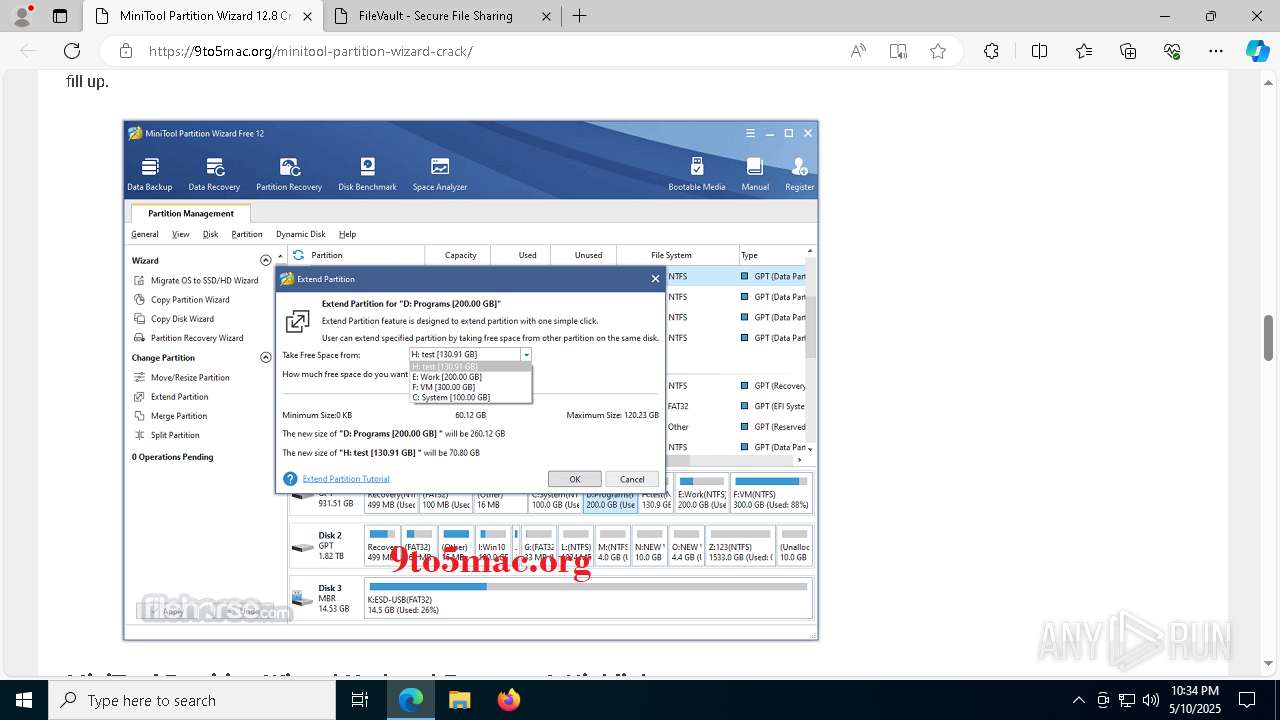Open the Partition menu

pyautogui.click(x=247, y=234)
